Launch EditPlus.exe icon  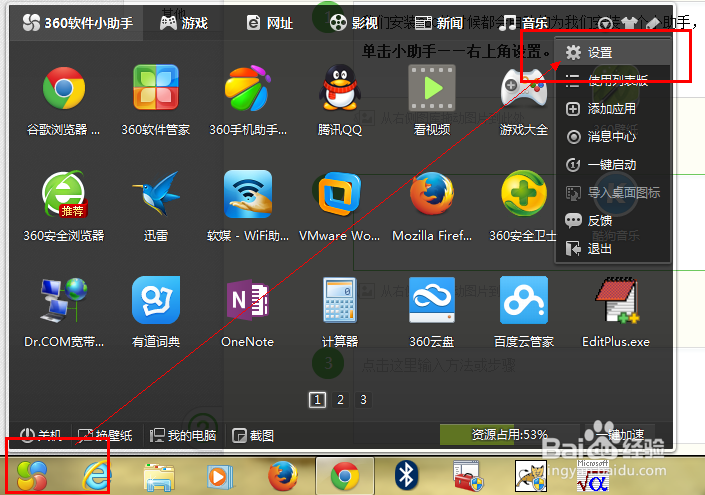(x=616, y=300)
